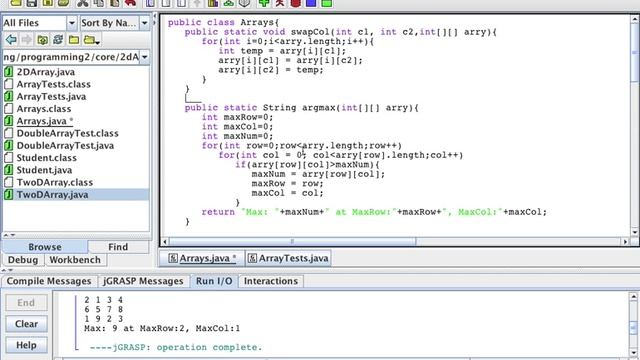
Task: Click the scissors Cut icon in toolbar
Action: (x=82, y=3)
